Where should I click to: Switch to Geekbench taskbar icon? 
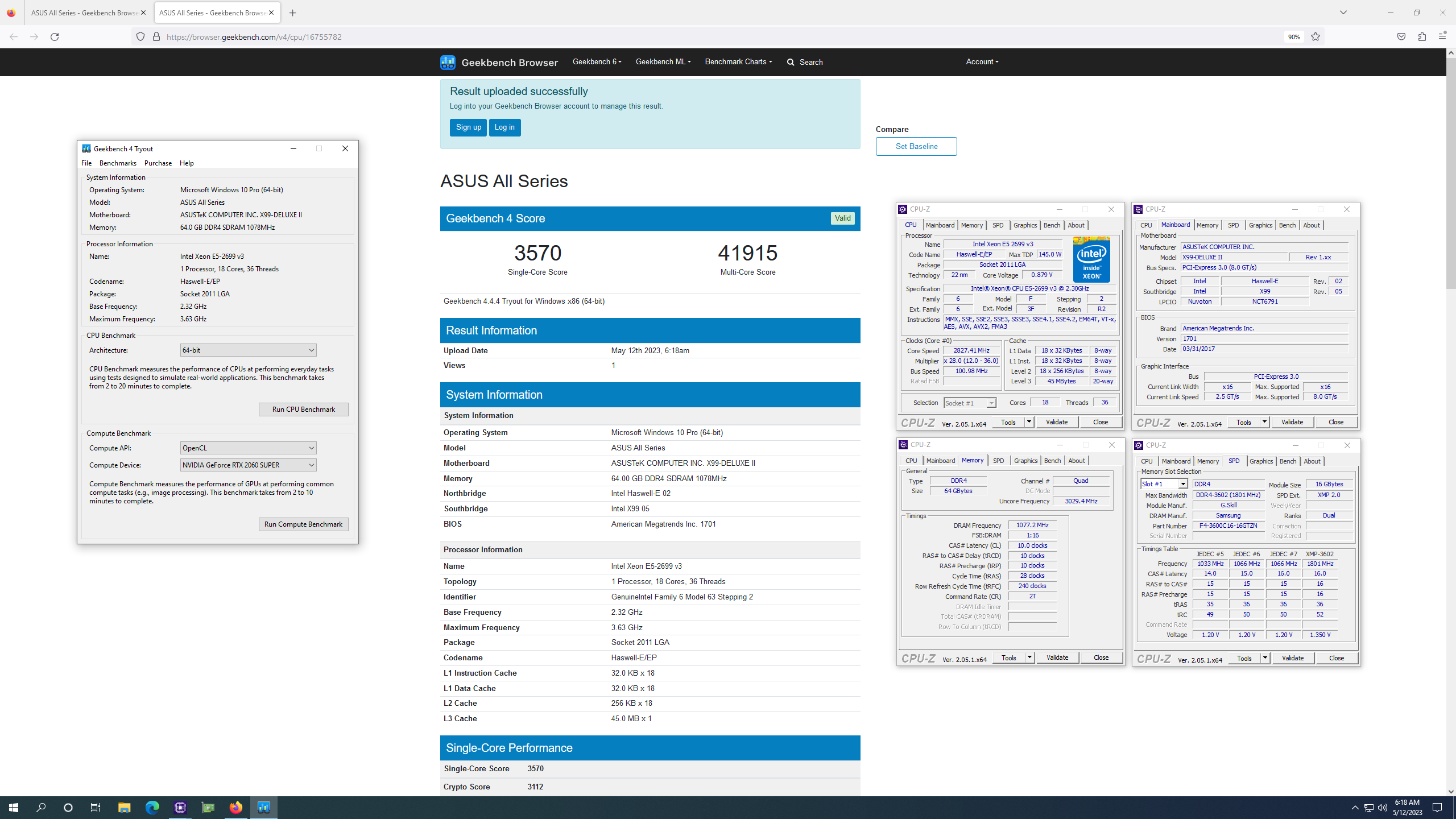click(264, 808)
